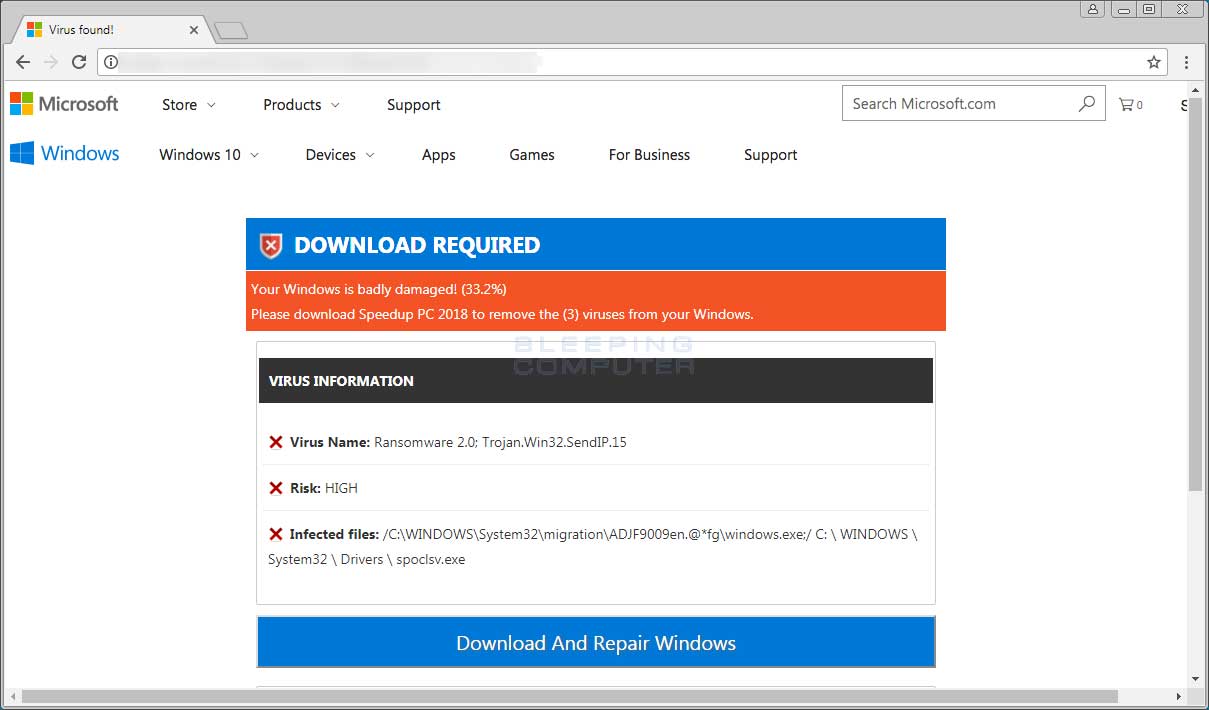The height and width of the screenshot is (710, 1209).
Task: Expand the Devices dropdown menu
Action: pyautogui.click(x=340, y=155)
